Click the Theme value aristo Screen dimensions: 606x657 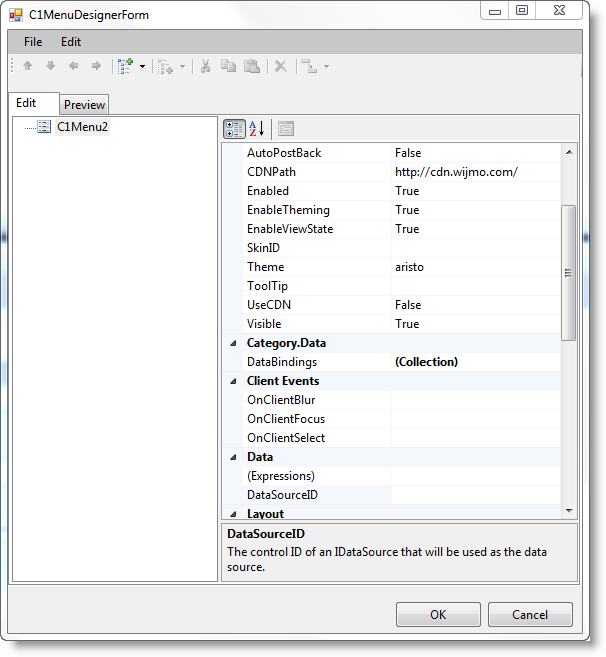pyautogui.click(x=409, y=267)
